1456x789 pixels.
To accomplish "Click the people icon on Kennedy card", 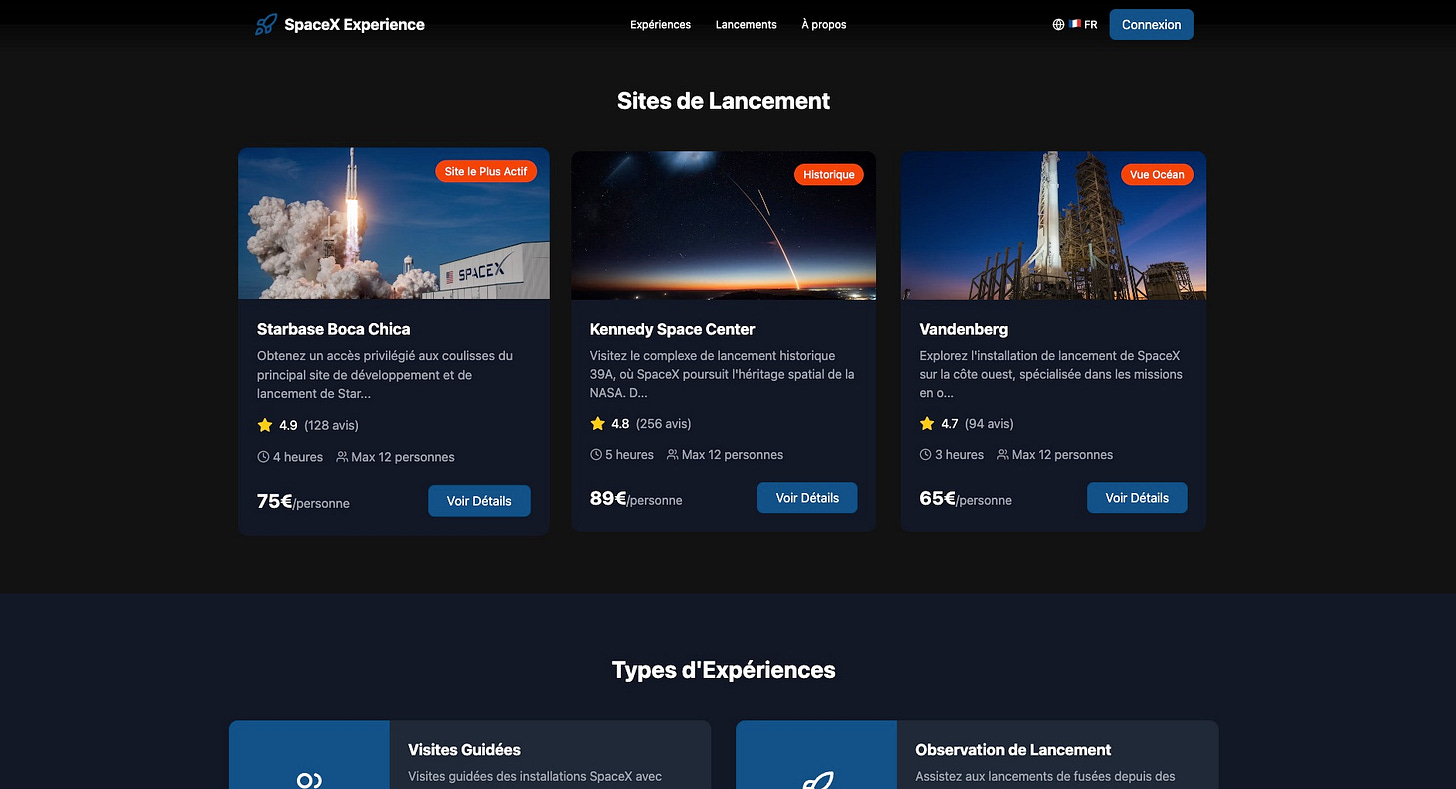I will pos(672,455).
